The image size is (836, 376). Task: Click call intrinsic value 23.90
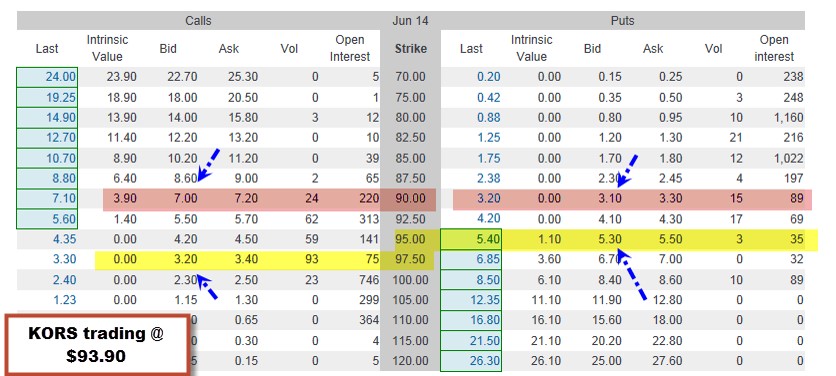(121, 77)
